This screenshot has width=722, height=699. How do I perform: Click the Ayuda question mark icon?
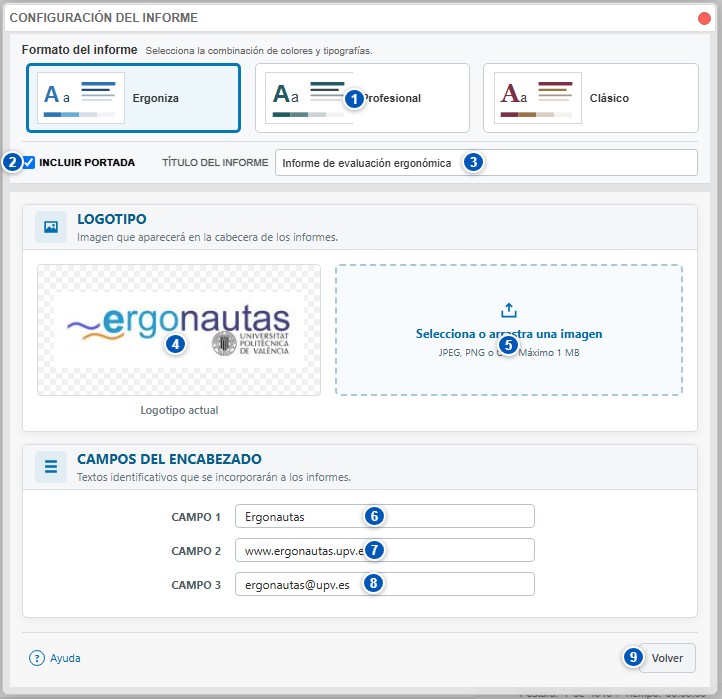click(x=37, y=658)
